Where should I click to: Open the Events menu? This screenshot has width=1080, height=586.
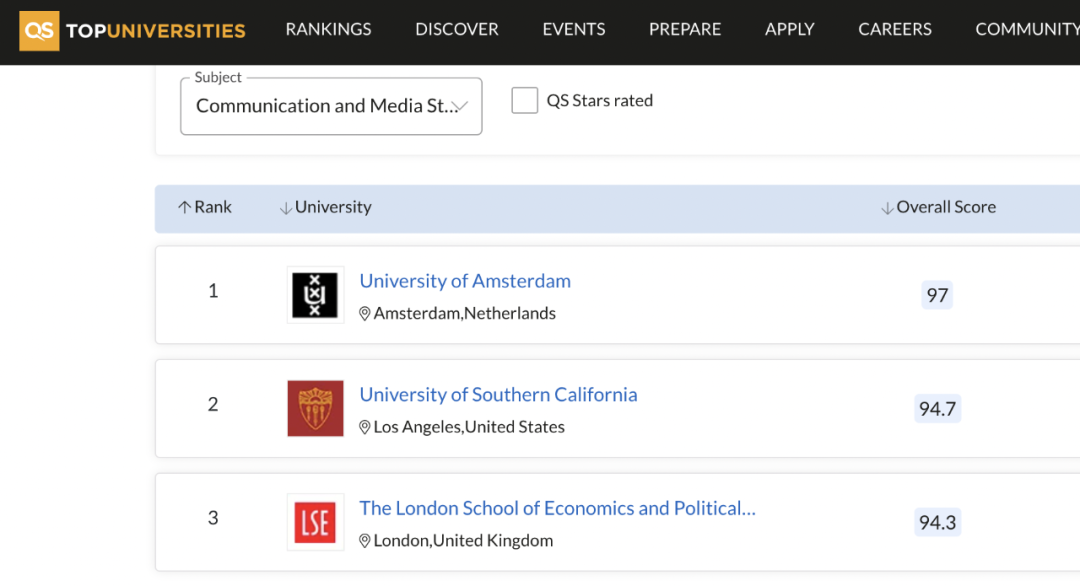click(x=574, y=29)
